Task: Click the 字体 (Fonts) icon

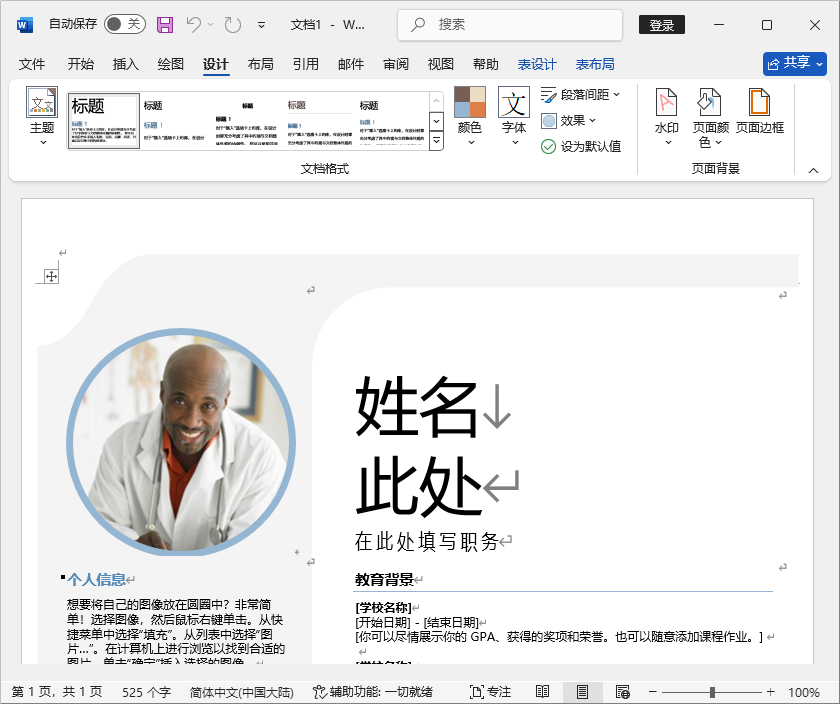Action: (512, 113)
